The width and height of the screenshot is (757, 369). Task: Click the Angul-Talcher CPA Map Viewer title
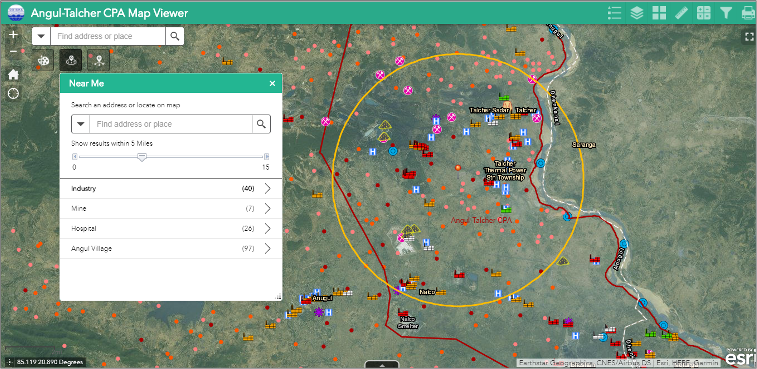tap(110, 13)
